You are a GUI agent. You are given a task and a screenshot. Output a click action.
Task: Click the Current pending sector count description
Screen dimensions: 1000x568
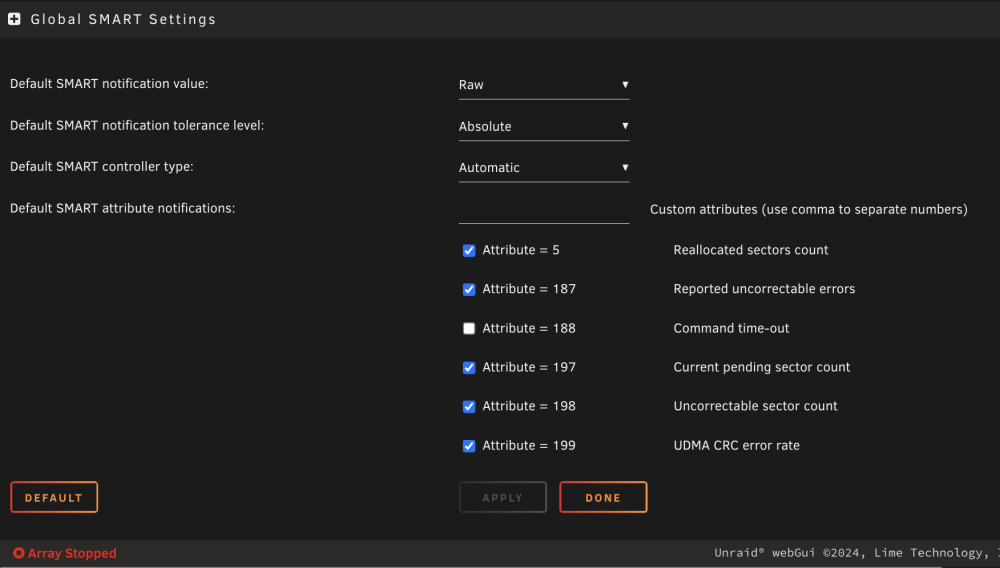(761, 367)
